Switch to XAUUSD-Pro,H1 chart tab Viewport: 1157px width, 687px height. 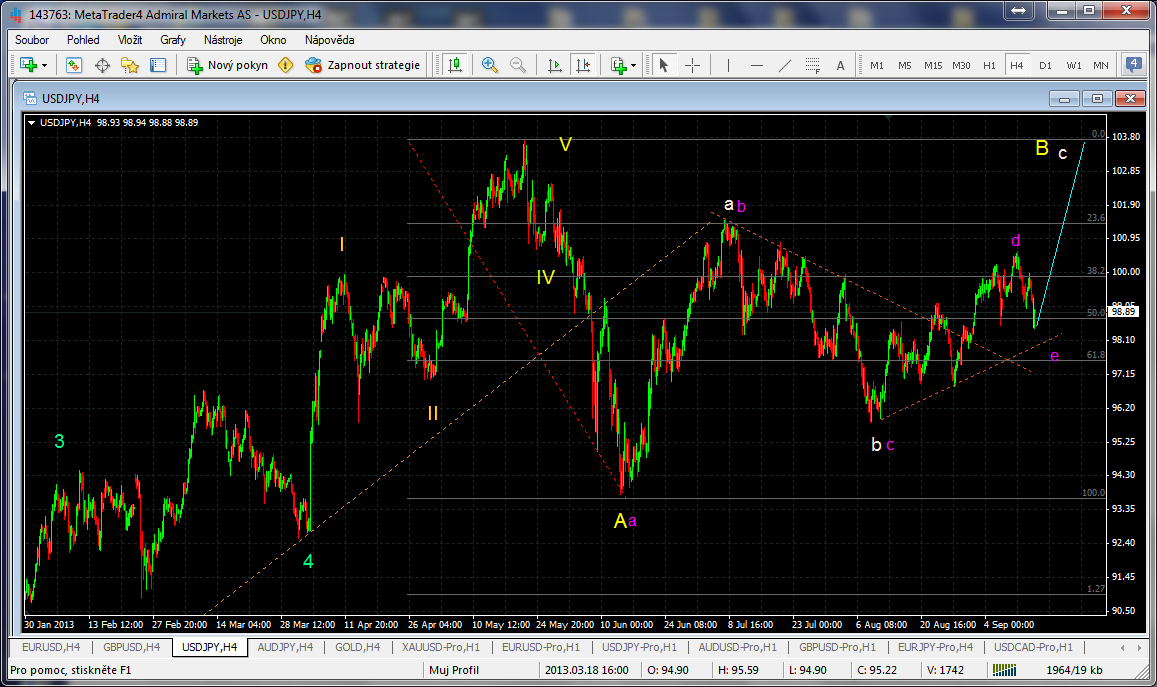tap(441, 647)
